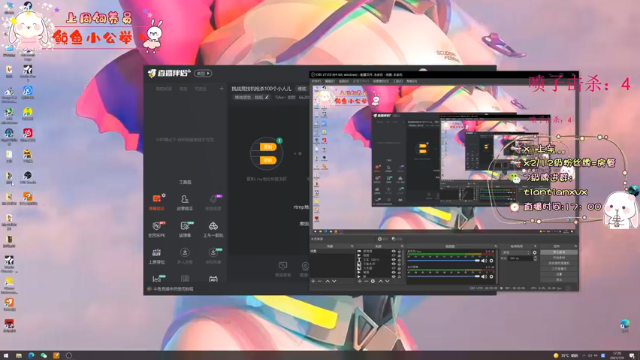Image resolution: width=640 pixels, height=360 pixels.
Task: Select second scene tab in 直播伴侣
Action: [x=183, y=89]
